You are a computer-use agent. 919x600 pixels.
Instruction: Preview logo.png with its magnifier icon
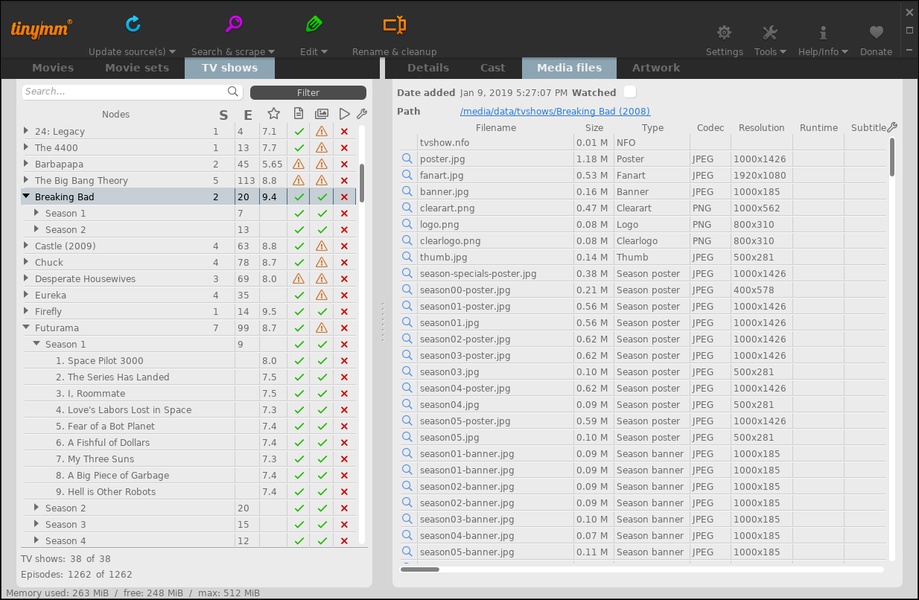pyautogui.click(x=407, y=224)
